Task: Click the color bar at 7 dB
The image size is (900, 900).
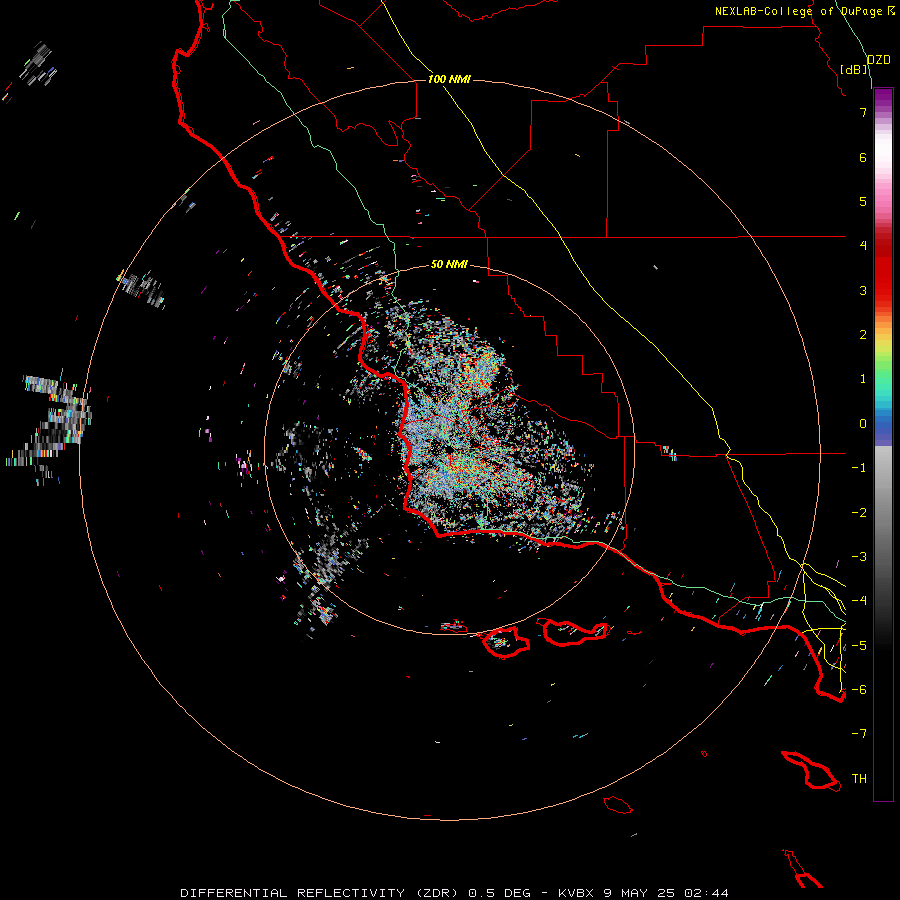Action: tap(882, 112)
